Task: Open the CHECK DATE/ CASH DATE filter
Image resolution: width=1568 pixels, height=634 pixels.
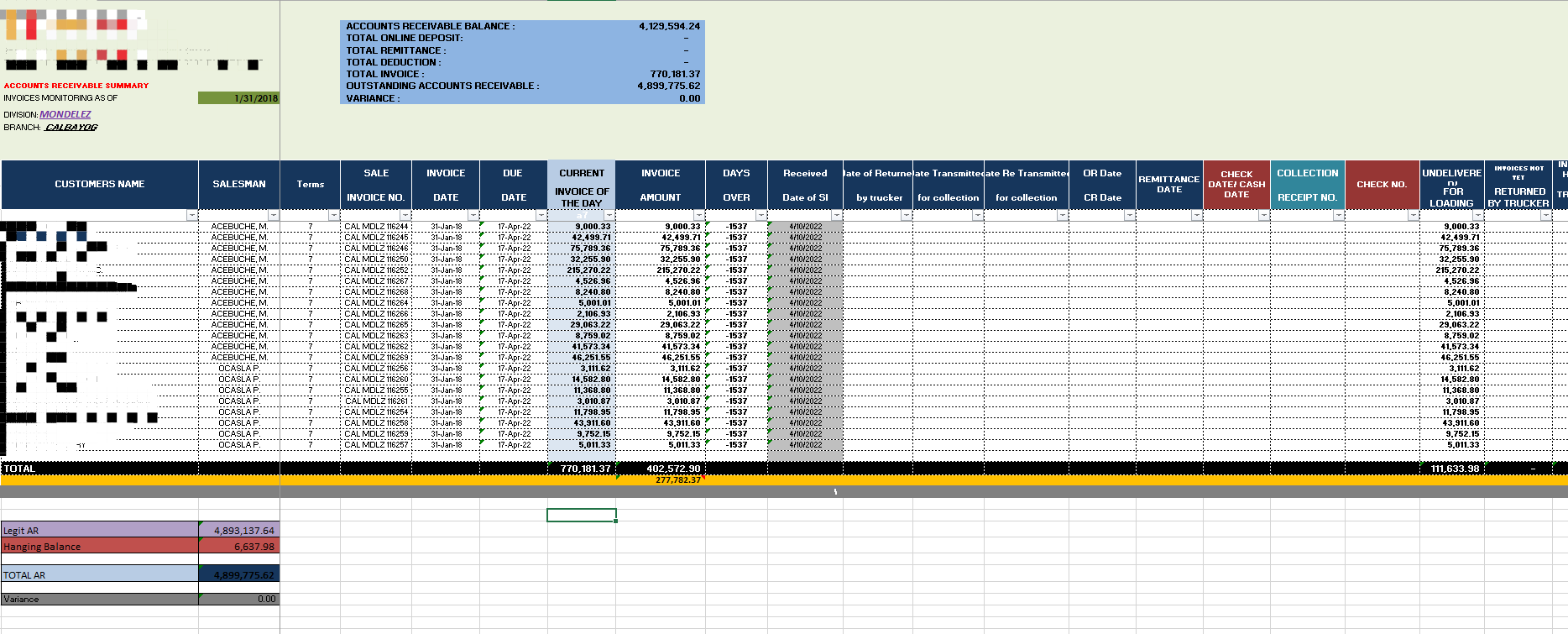Action: point(1264,216)
